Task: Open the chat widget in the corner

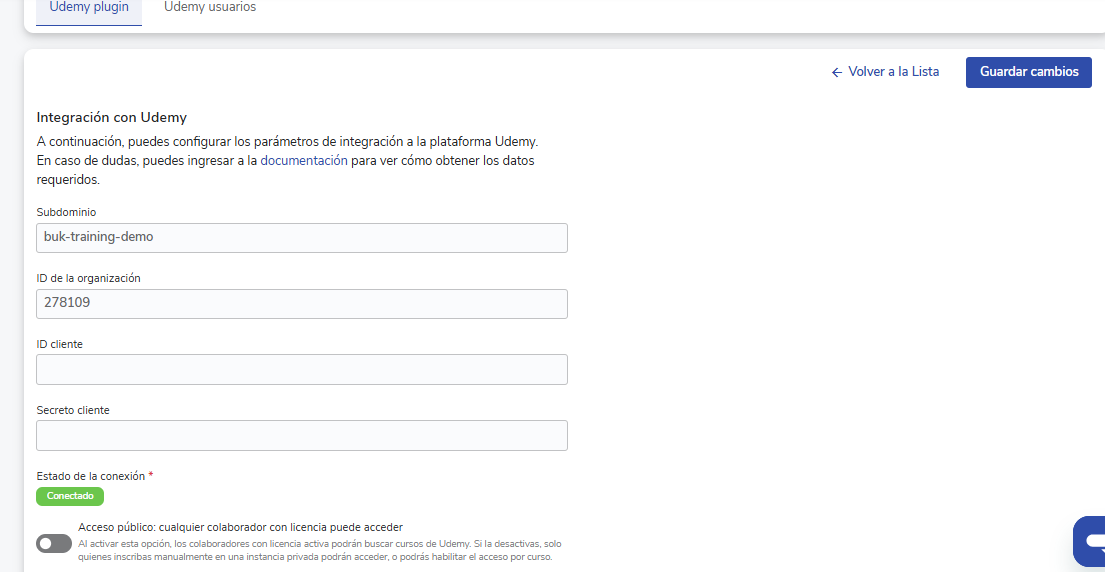Action: 1089,541
